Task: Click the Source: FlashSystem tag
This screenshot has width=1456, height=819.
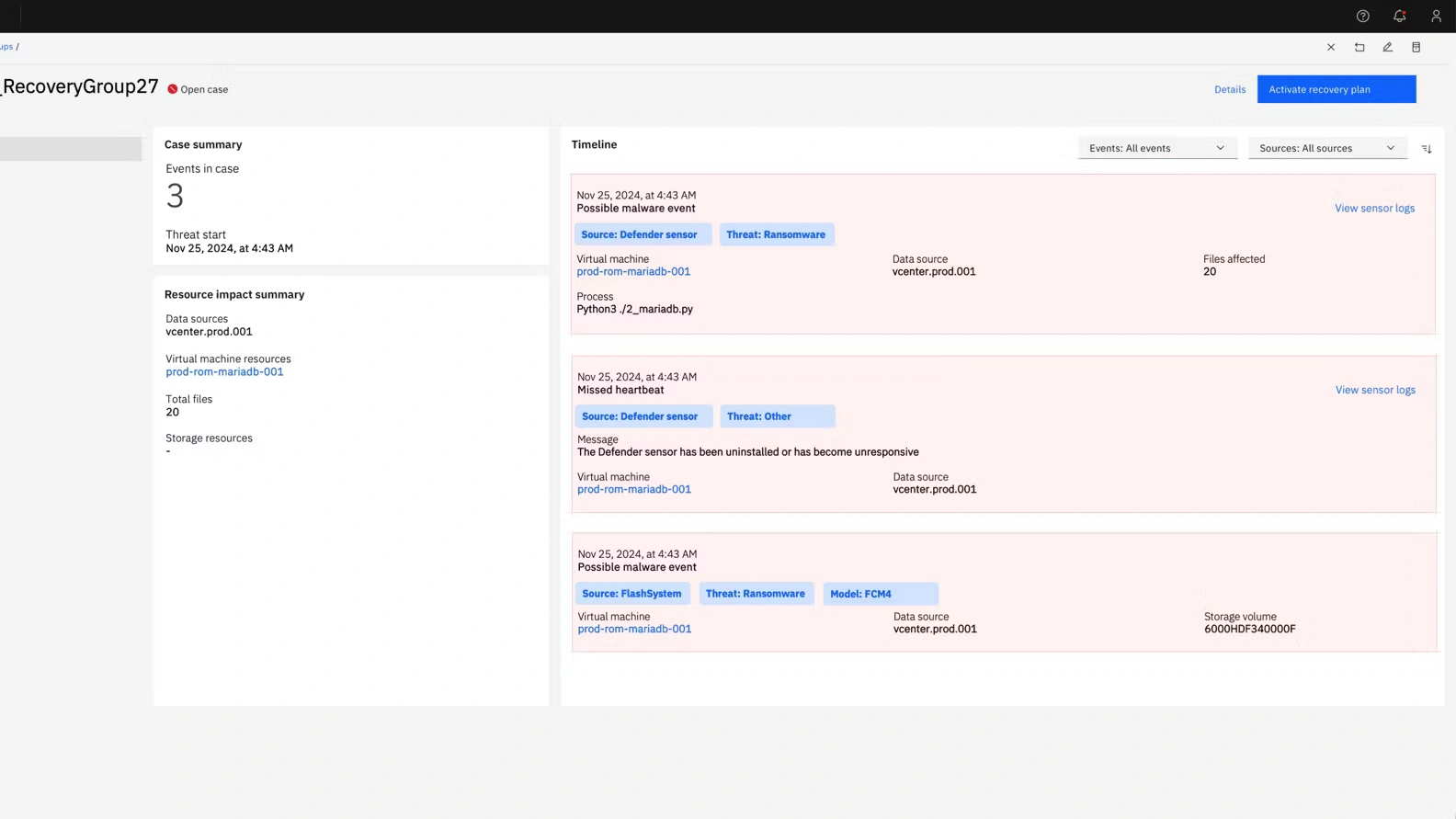Action: pos(631,594)
